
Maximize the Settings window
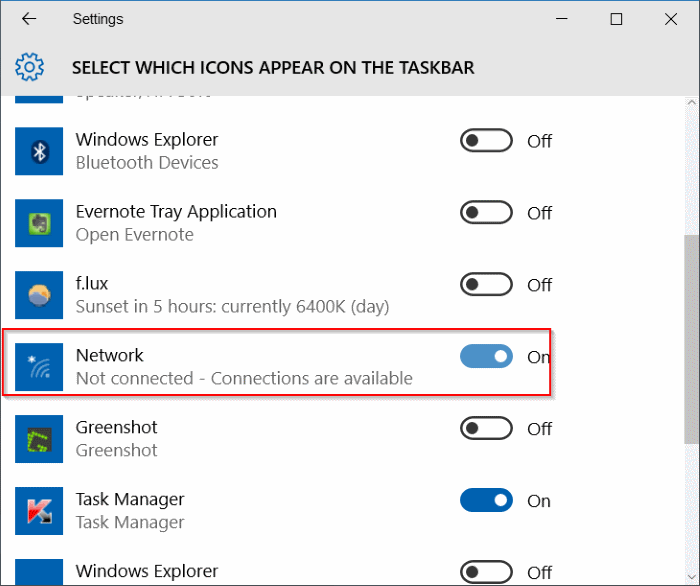pos(617,19)
